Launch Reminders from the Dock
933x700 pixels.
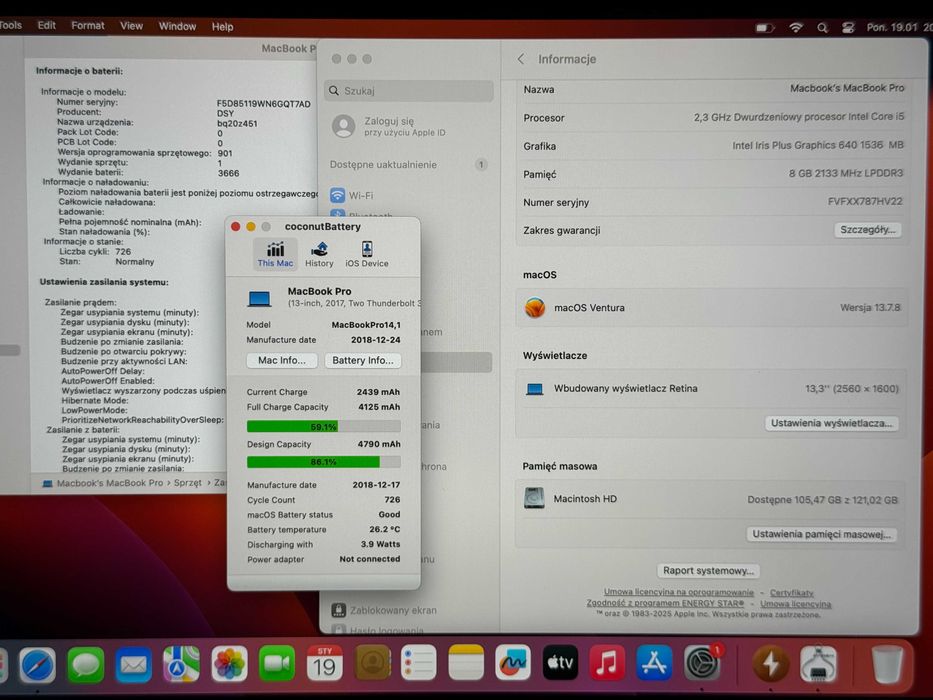tap(418, 662)
